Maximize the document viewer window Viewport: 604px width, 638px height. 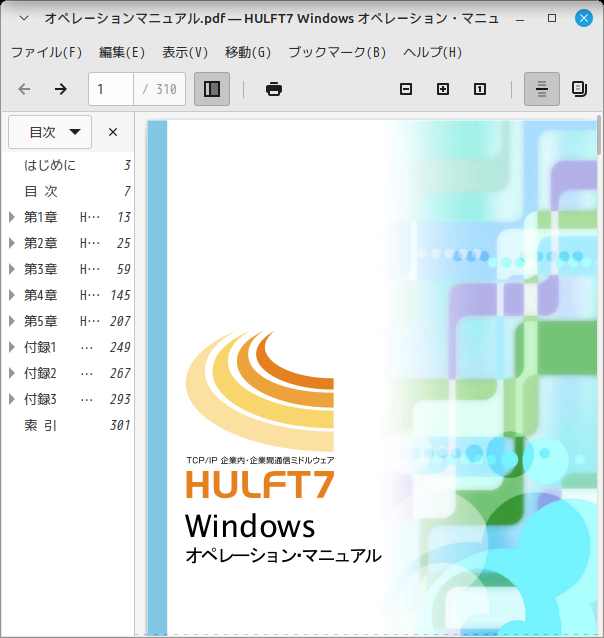(552, 18)
